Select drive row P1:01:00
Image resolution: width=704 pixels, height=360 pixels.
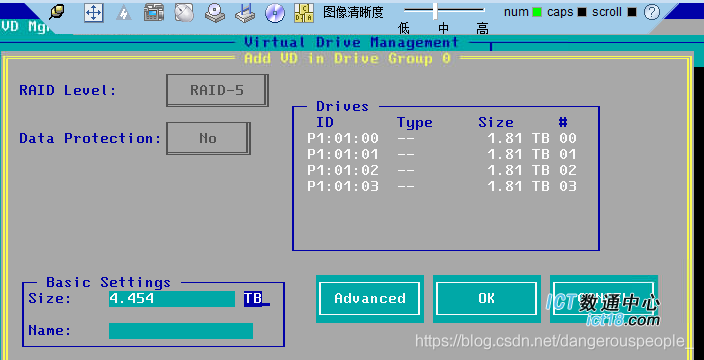coord(442,138)
